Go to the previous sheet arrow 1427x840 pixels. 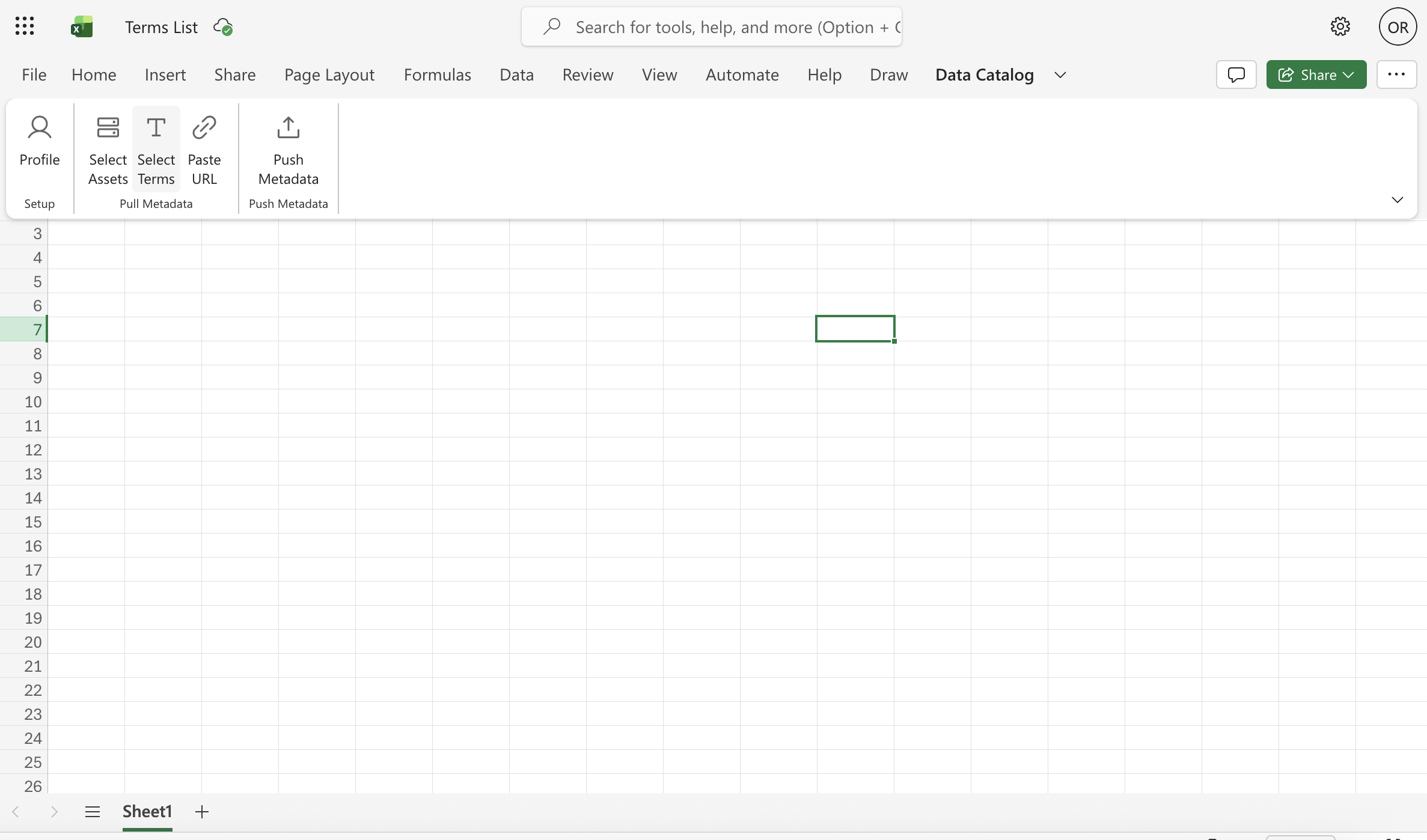[x=16, y=812]
